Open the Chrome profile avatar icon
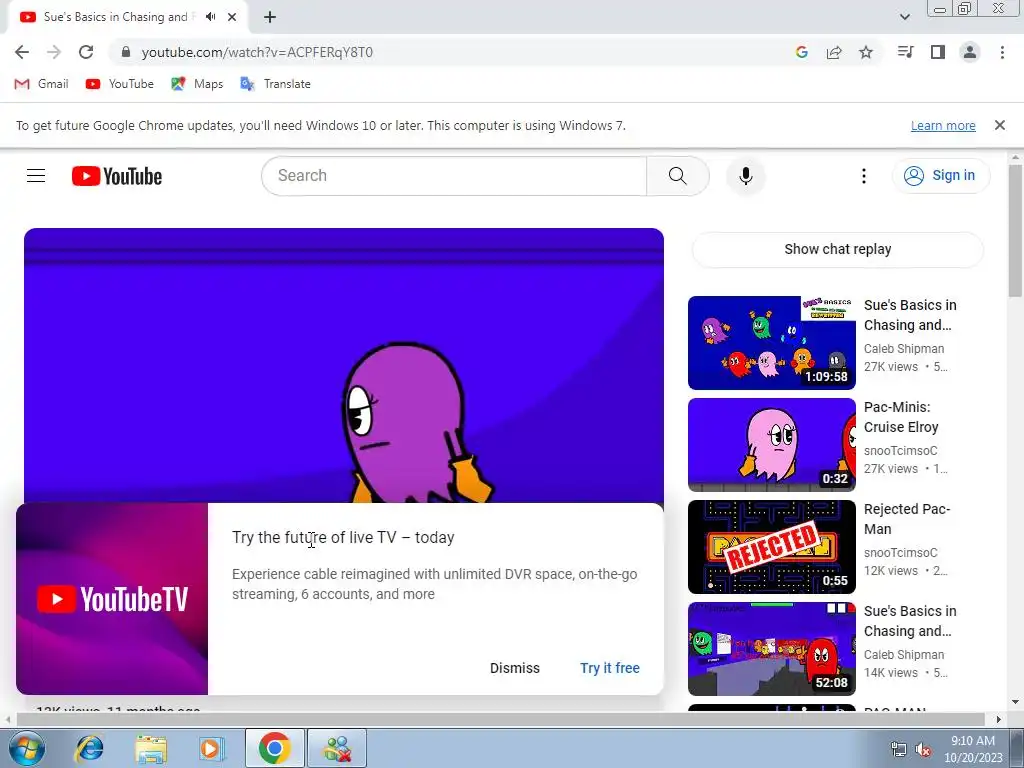This screenshot has width=1024, height=768. 970,52
